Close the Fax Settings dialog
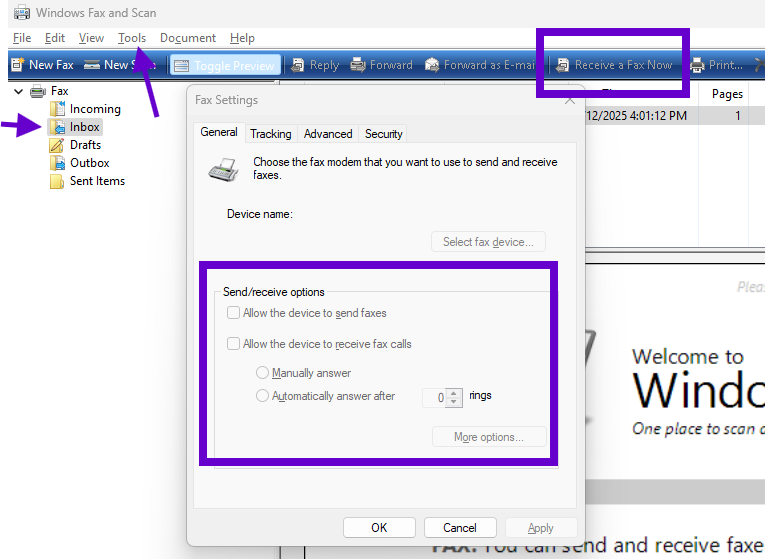 tap(570, 101)
